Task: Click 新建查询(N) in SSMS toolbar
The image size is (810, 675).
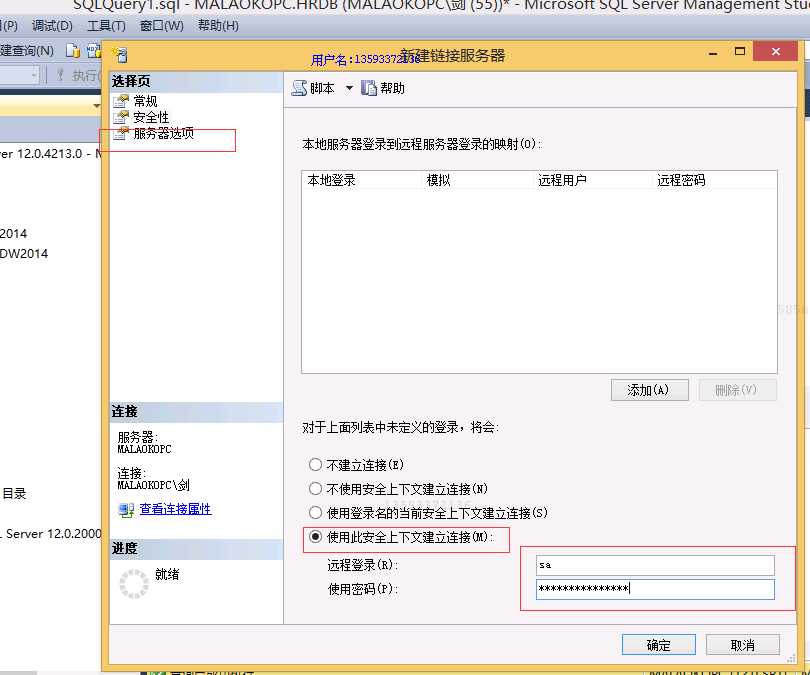Action: [27, 51]
